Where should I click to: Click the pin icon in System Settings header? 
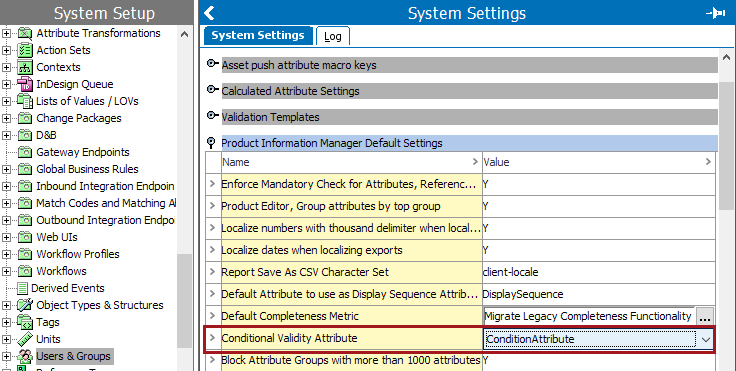(715, 13)
